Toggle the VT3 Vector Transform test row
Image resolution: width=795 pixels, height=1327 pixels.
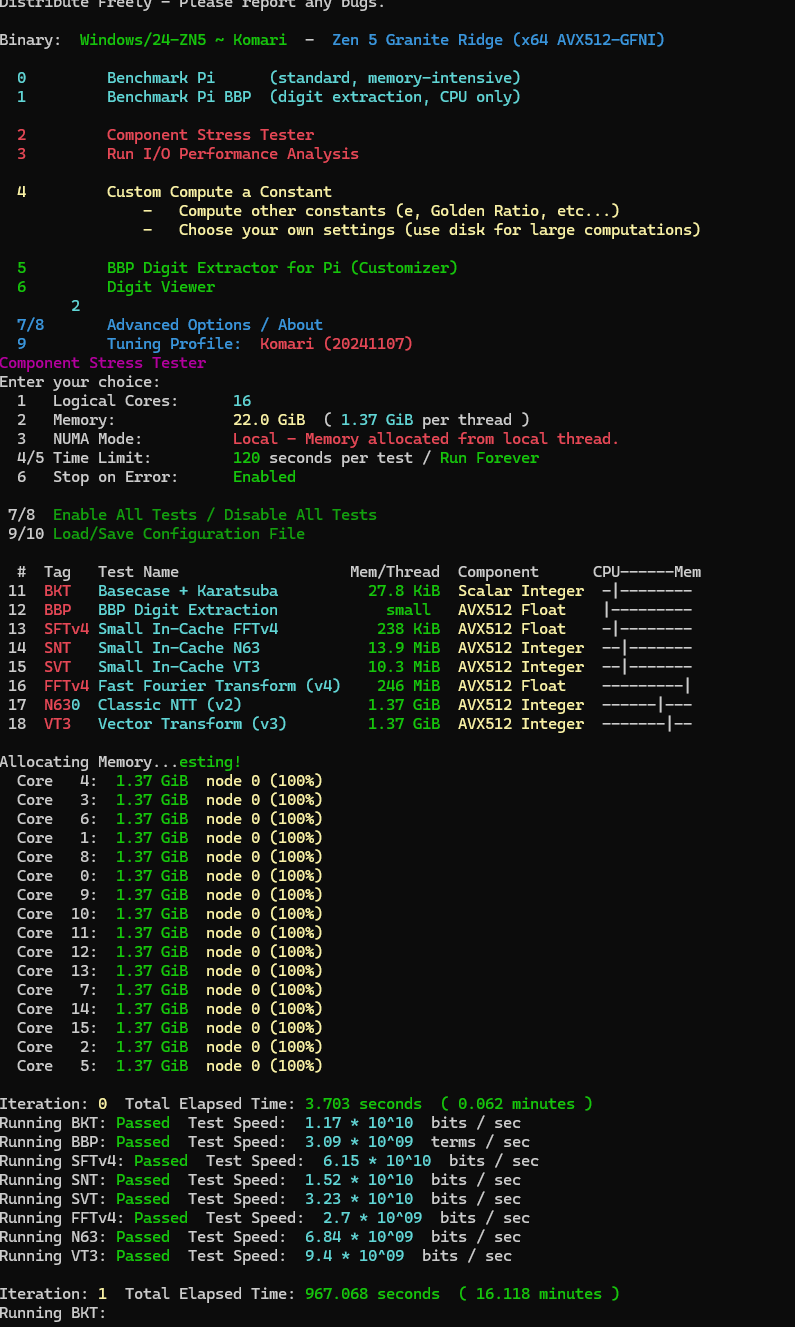pos(191,724)
